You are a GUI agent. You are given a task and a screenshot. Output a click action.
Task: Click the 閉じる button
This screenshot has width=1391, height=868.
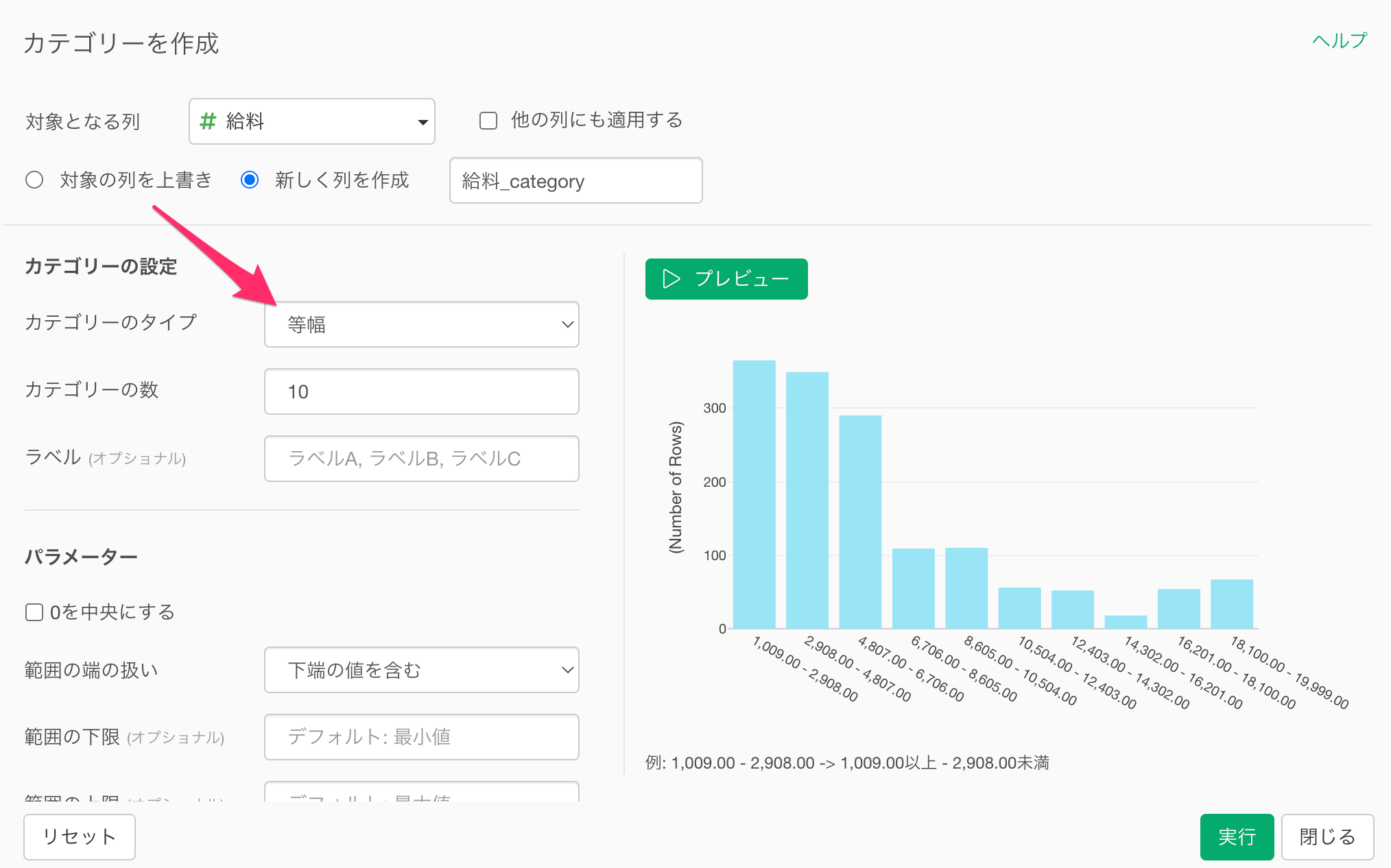point(1327,836)
